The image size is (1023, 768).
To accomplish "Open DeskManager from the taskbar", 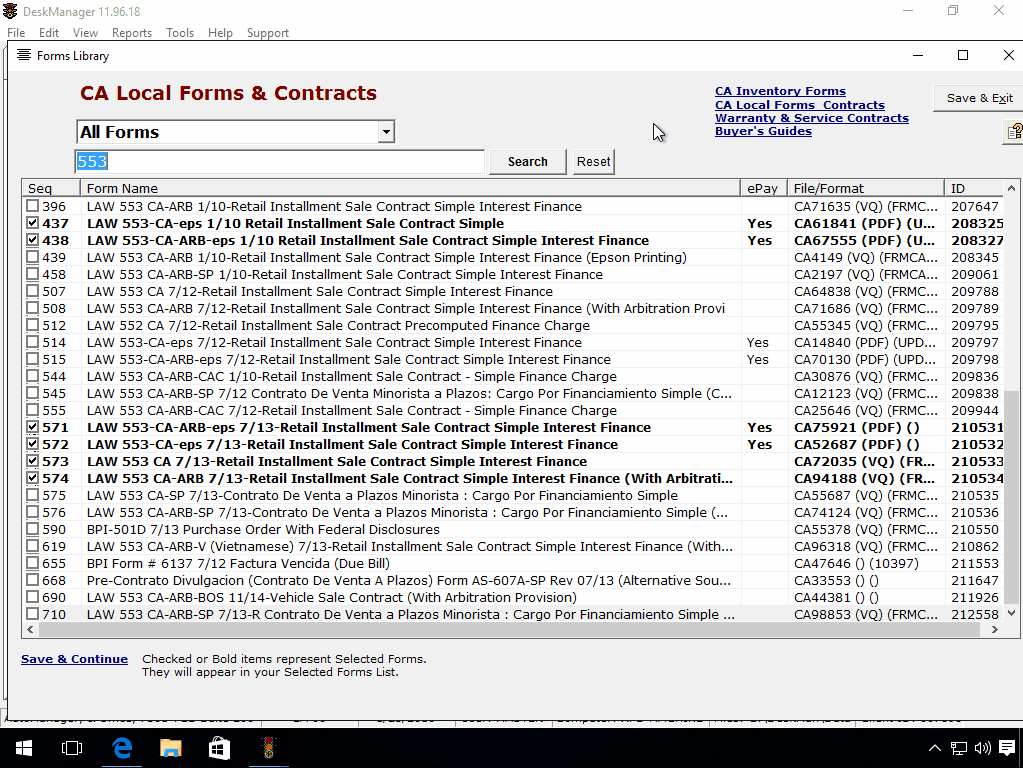I will click(267, 747).
